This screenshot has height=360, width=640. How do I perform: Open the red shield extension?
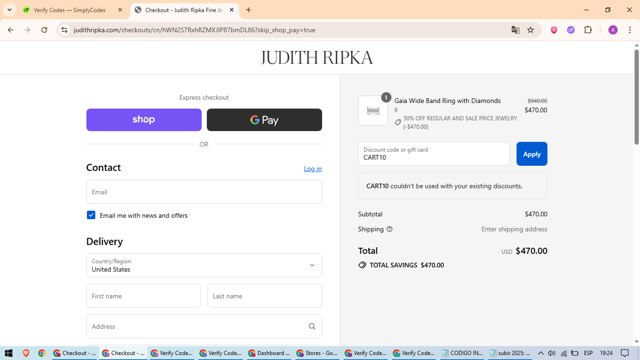pos(554,30)
